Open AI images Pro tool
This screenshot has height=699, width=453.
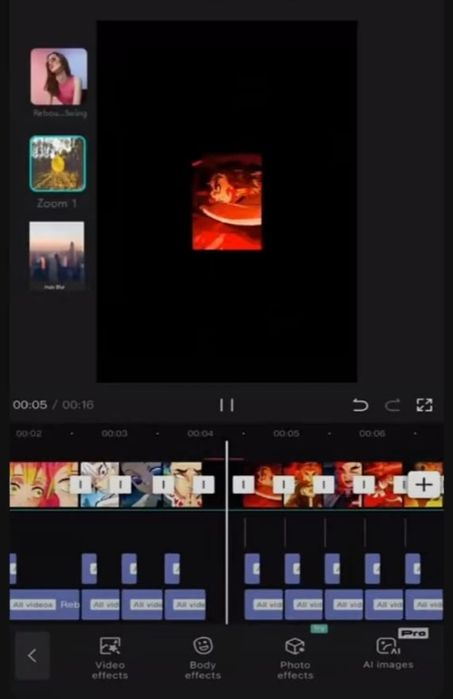pos(388,652)
